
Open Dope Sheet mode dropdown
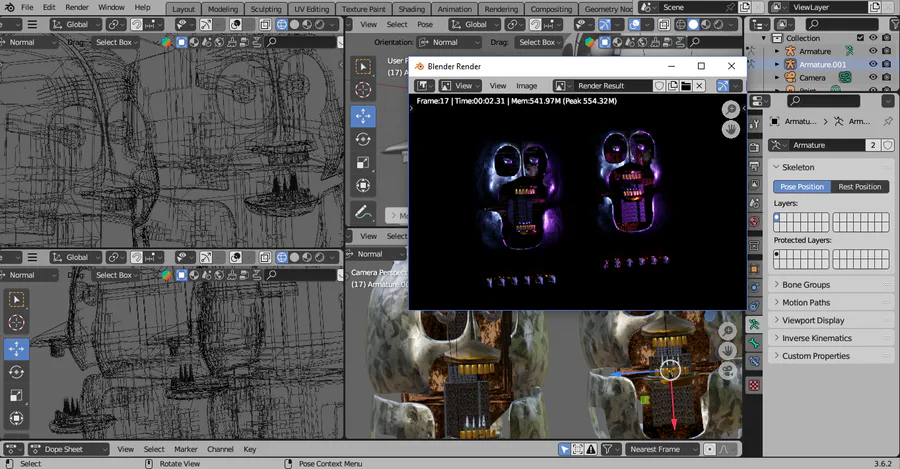[68, 449]
